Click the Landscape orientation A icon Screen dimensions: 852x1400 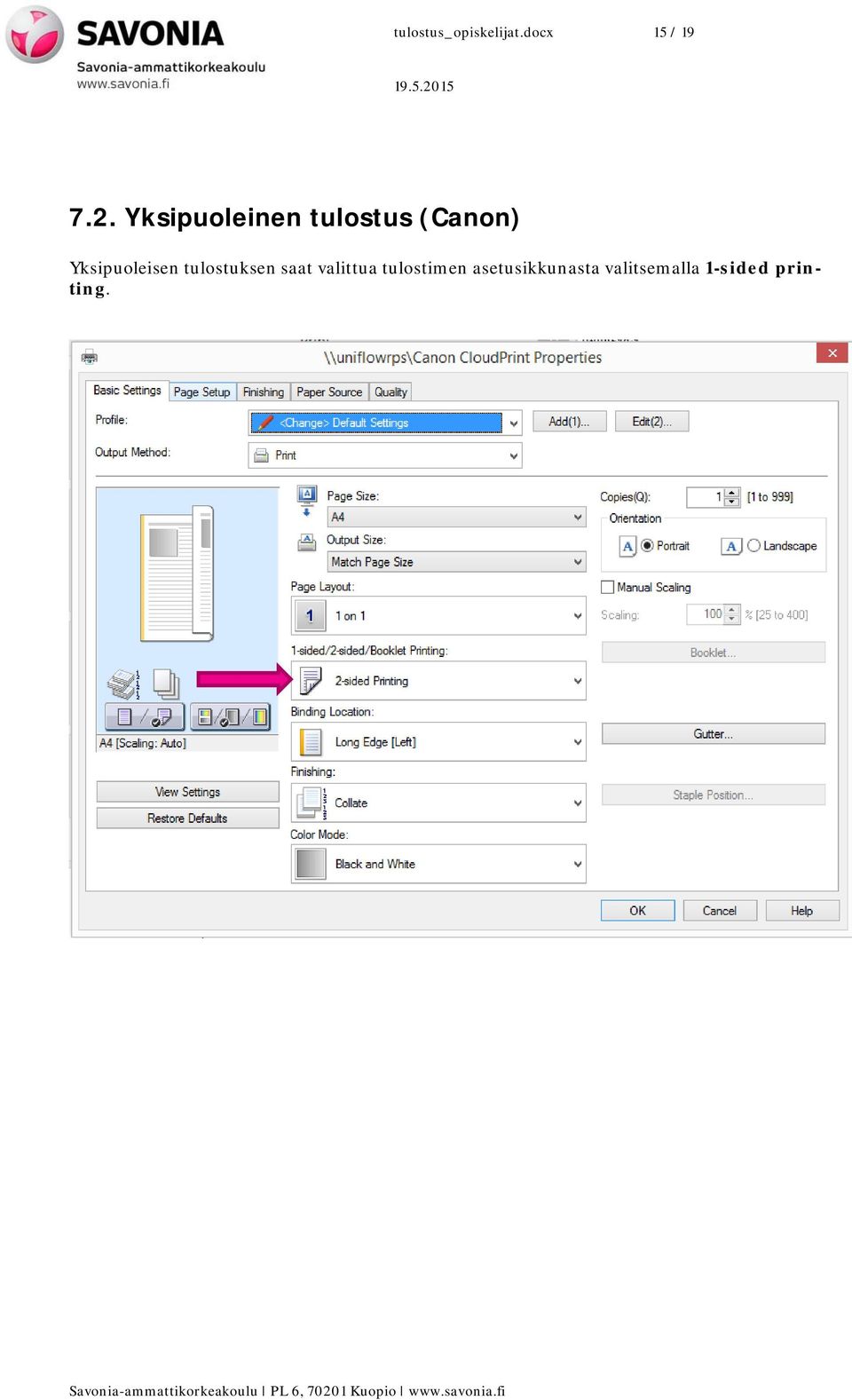coord(731,546)
